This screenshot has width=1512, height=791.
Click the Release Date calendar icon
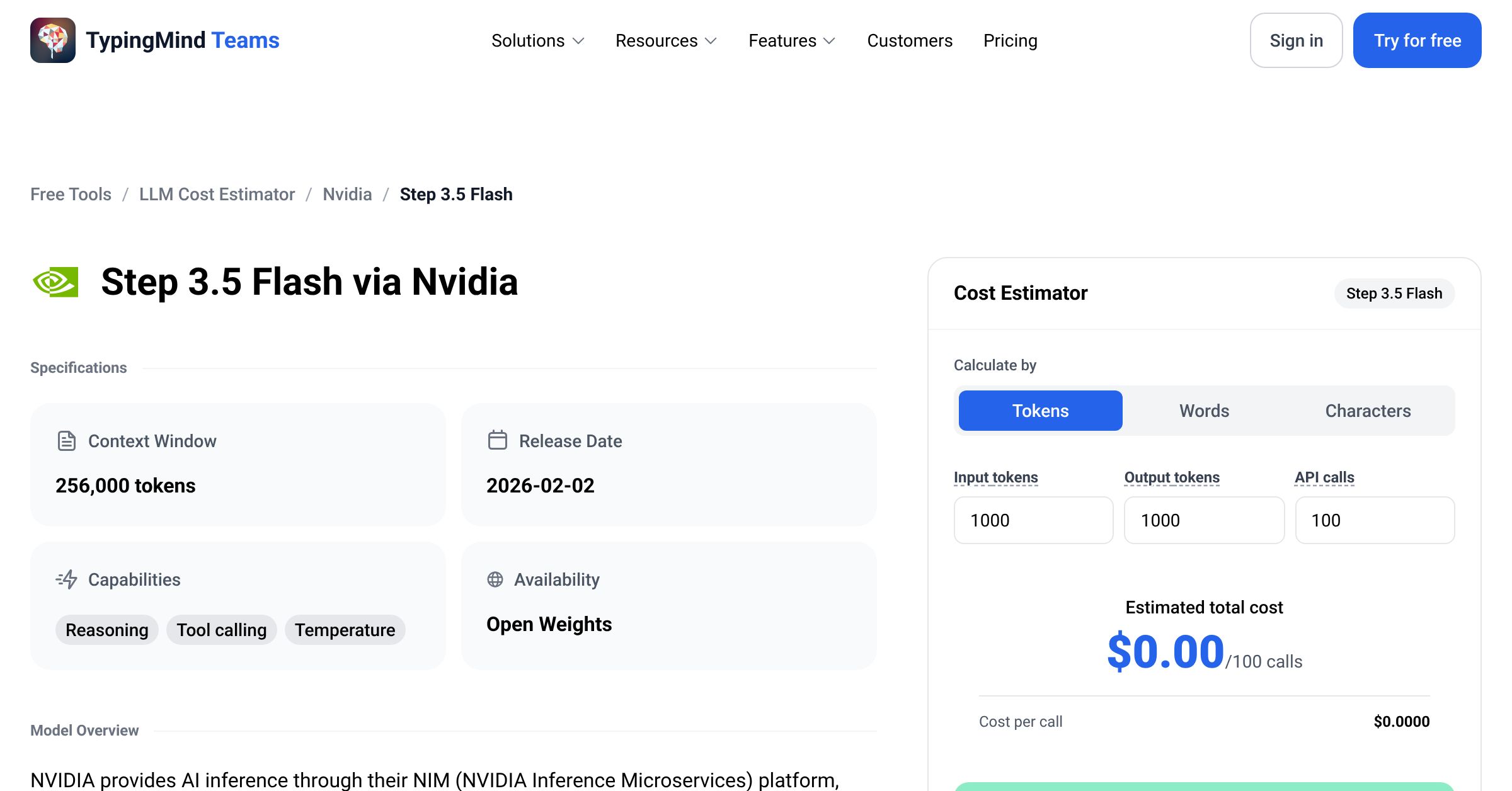(498, 440)
